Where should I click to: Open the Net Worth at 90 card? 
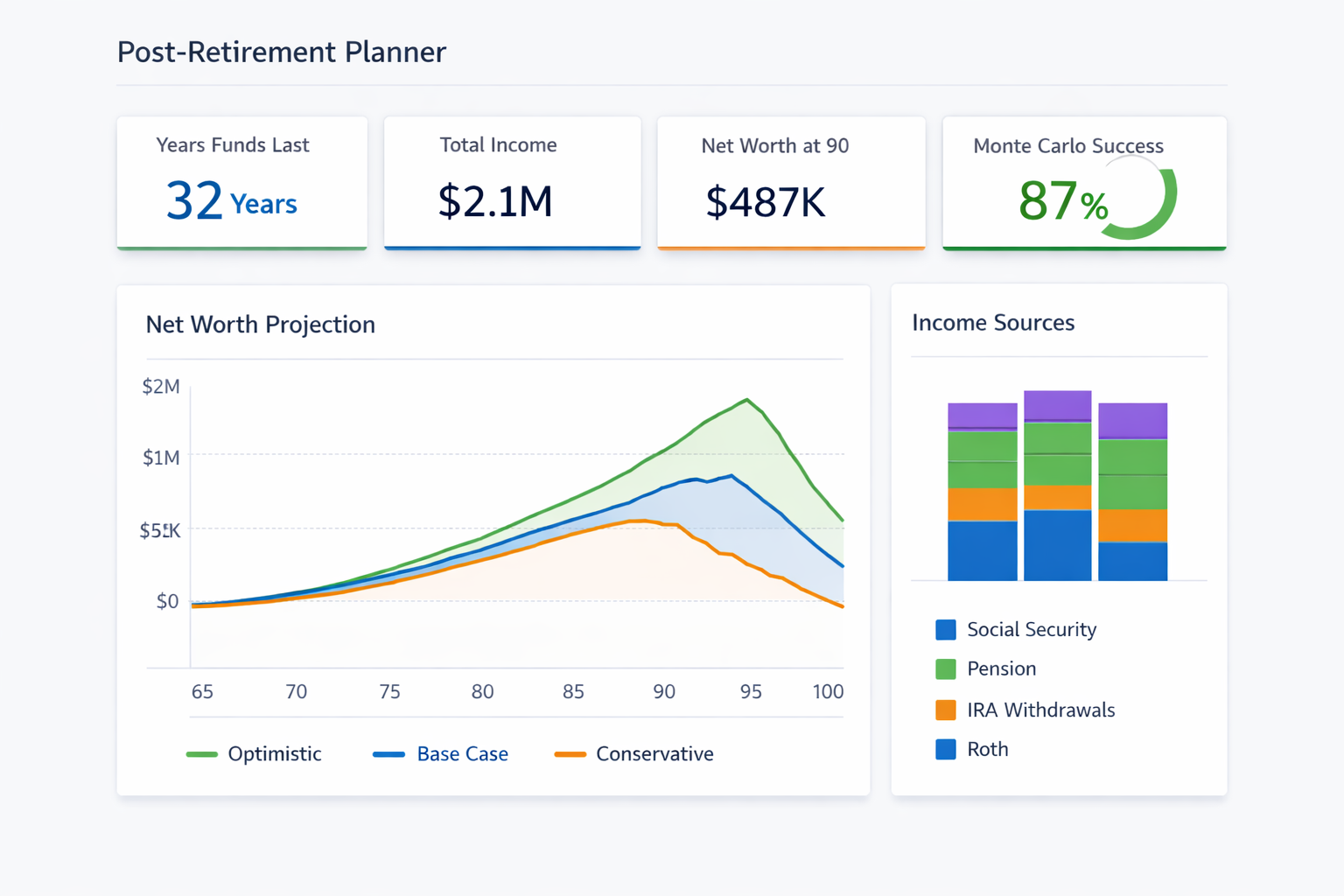[790, 182]
